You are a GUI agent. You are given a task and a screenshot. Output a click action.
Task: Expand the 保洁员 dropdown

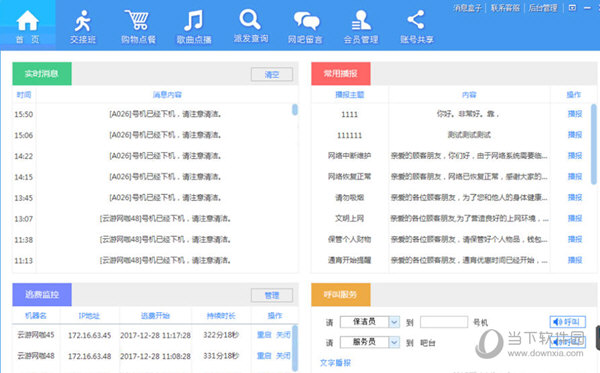coord(394,322)
